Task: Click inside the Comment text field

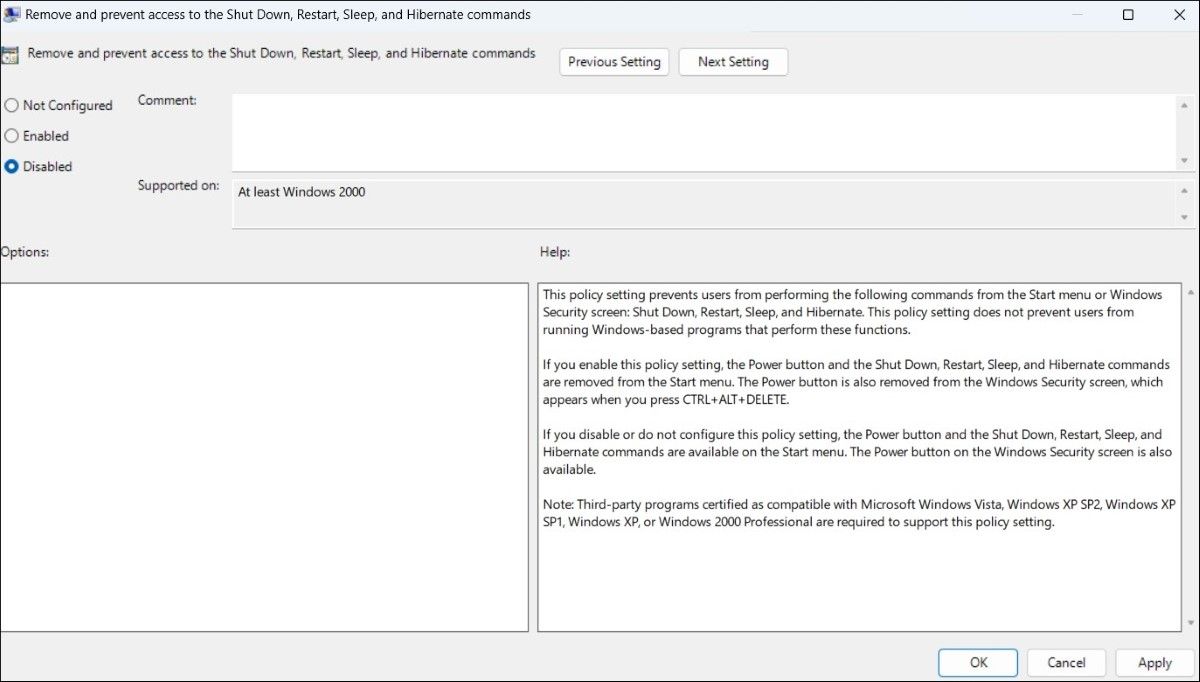Action: [700, 132]
